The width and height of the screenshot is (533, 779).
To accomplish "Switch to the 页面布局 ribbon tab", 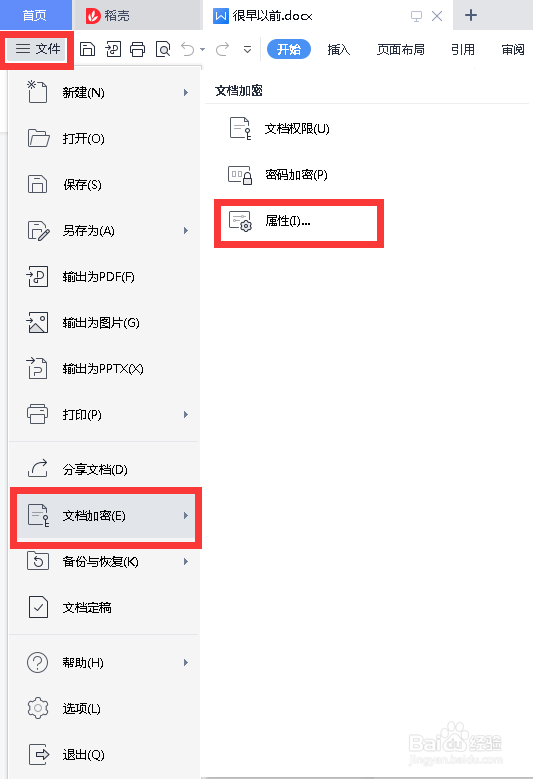I will (401, 49).
